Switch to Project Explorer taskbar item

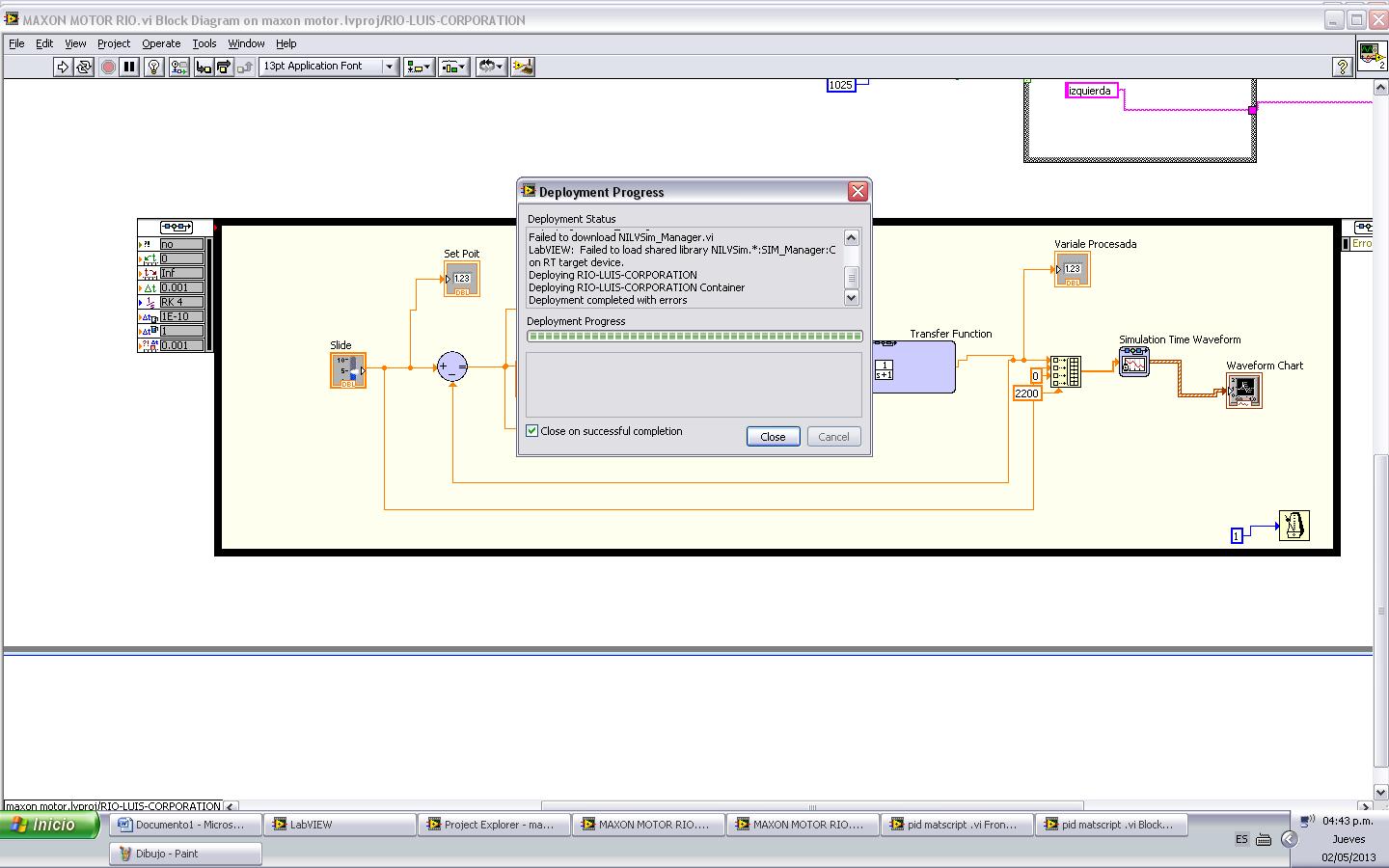click(x=495, y=825)
